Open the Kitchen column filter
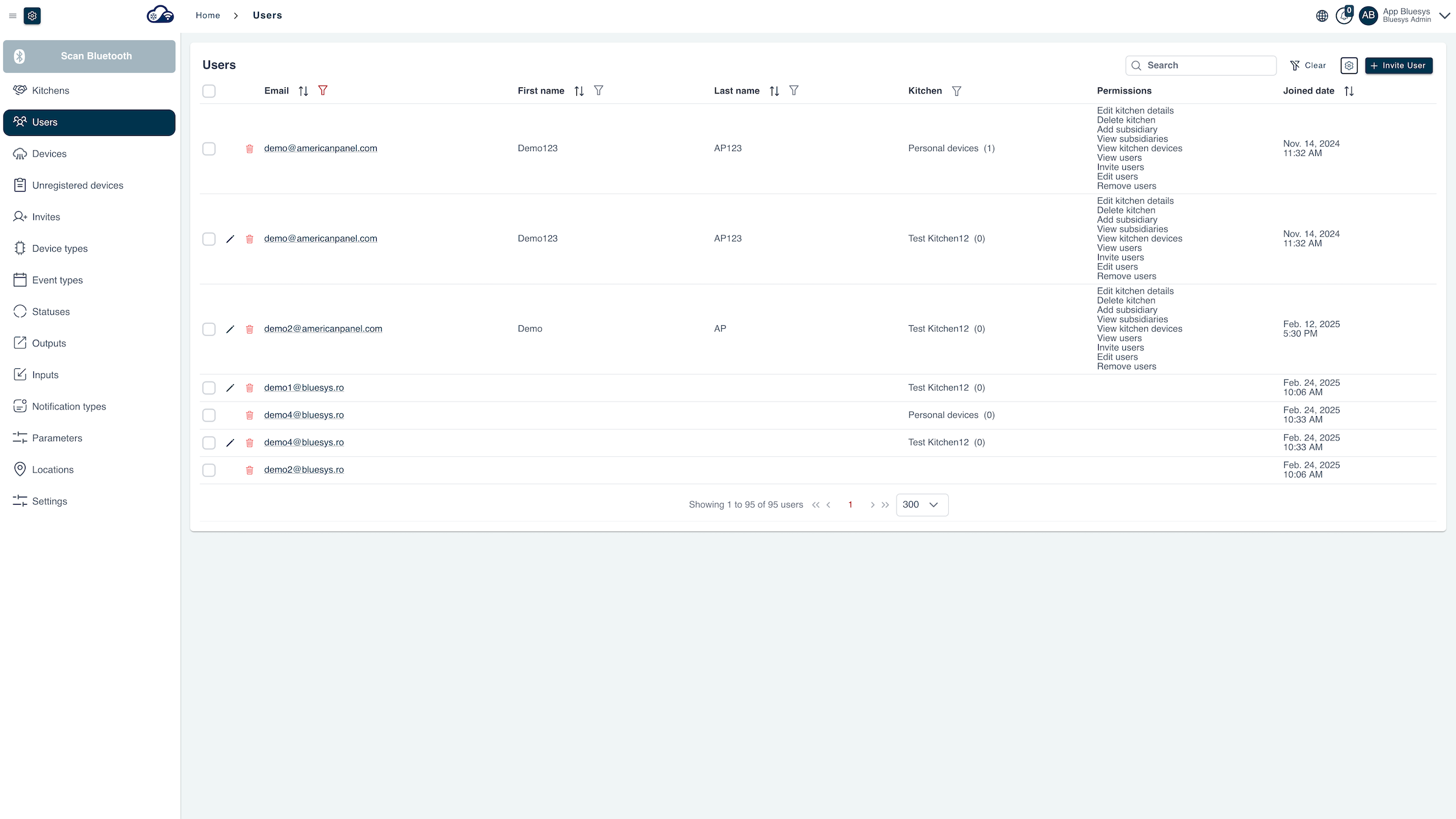 pos(957,91)
